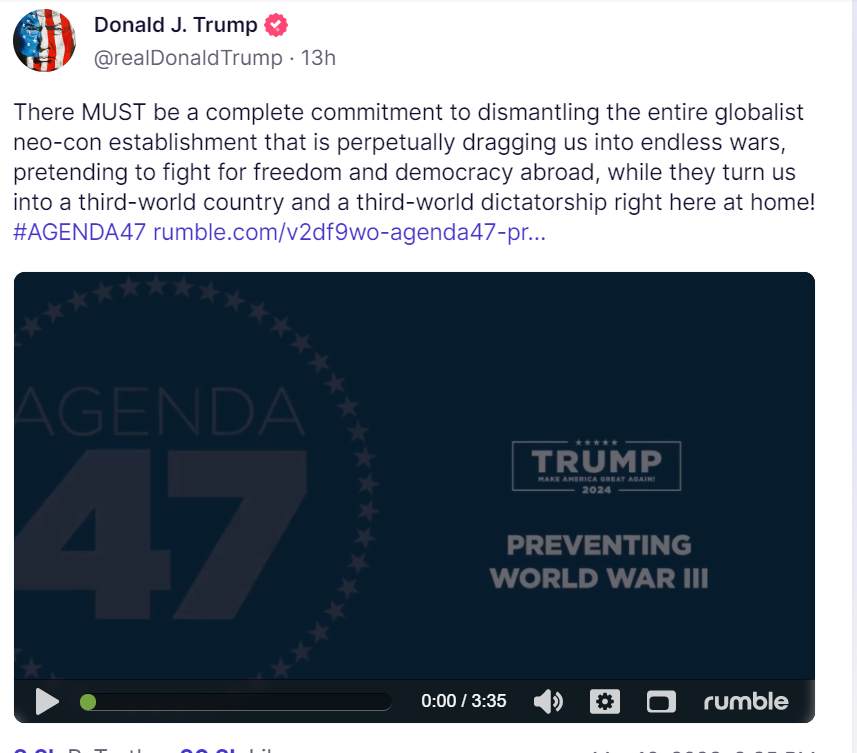Viewport: 857px width, 753px height.
Task: Click the 0:00 / 3:35 time display
Action: coord(463,701)
